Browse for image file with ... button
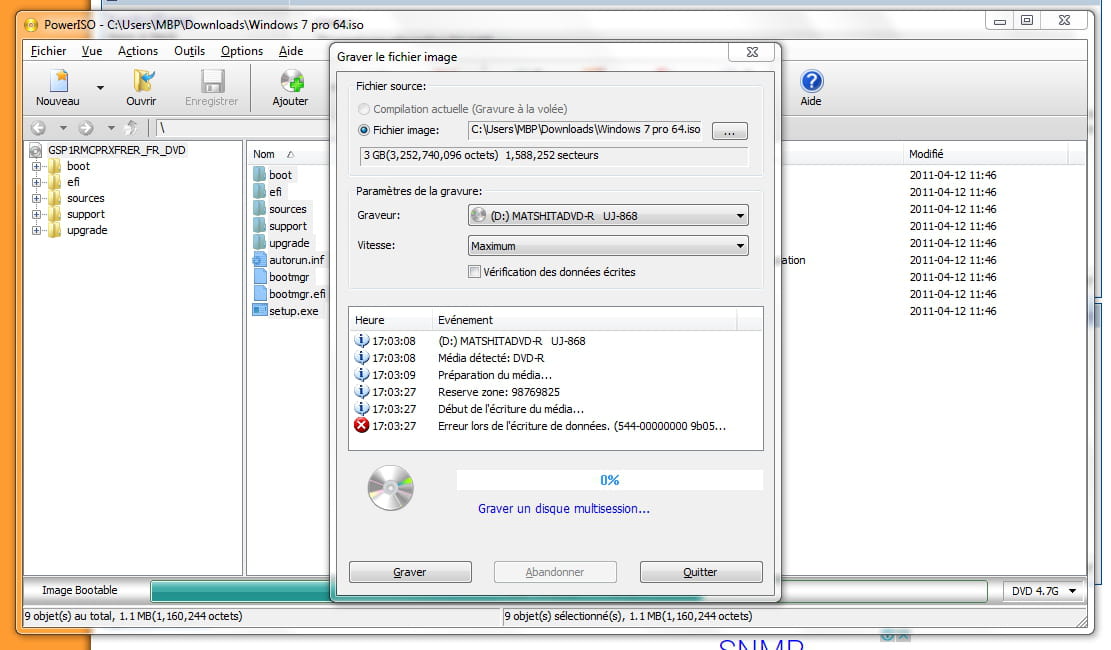 (730, 131)
